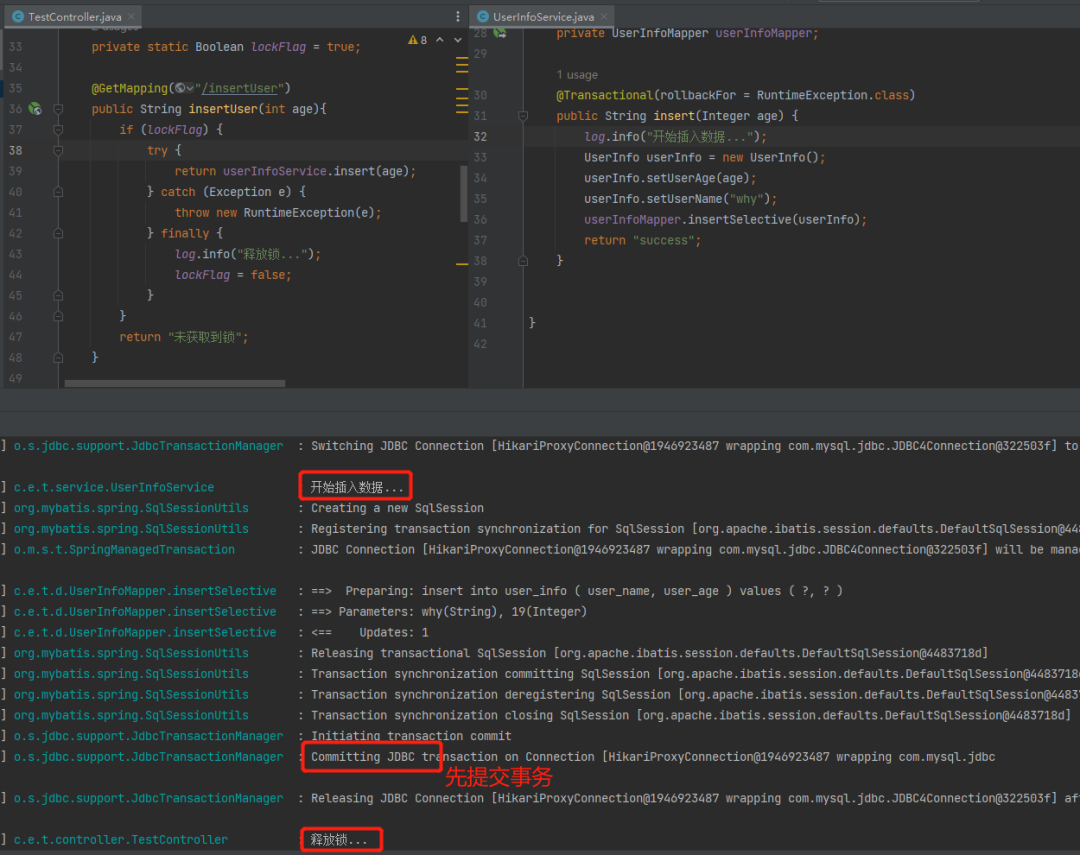Screen dimensions: 1080x855
Task: Click the fold end marker on line 46
Action: tap(59, 316)
